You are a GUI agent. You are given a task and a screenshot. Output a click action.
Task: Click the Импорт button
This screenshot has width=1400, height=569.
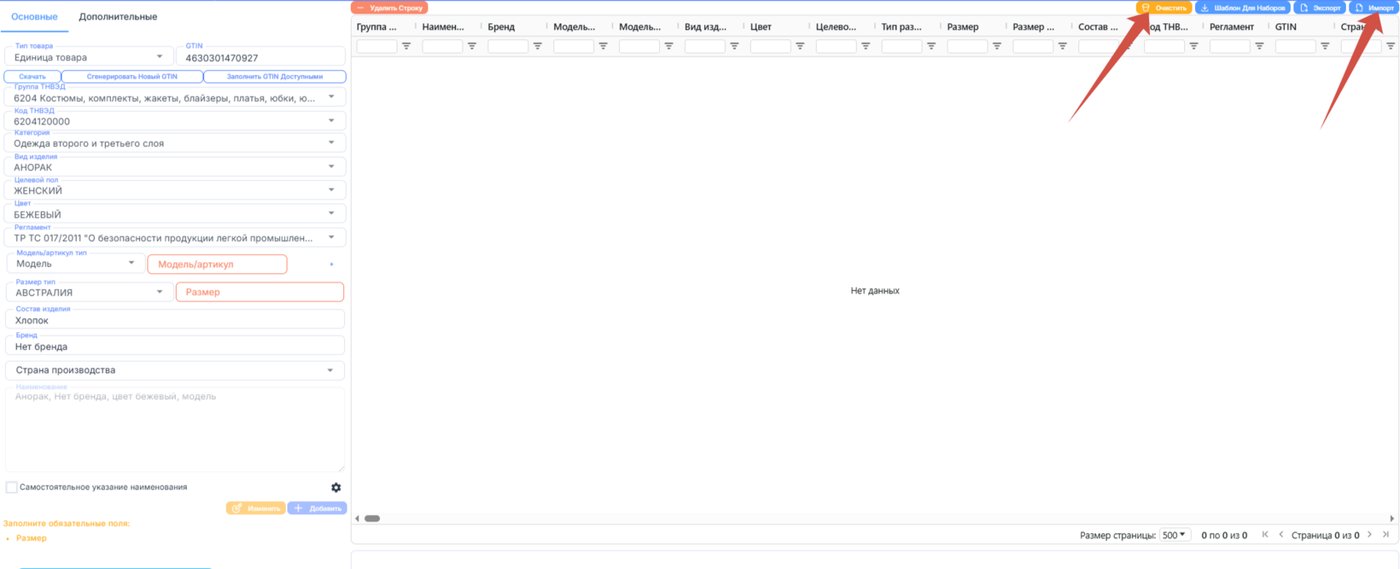pos(1373,7)
